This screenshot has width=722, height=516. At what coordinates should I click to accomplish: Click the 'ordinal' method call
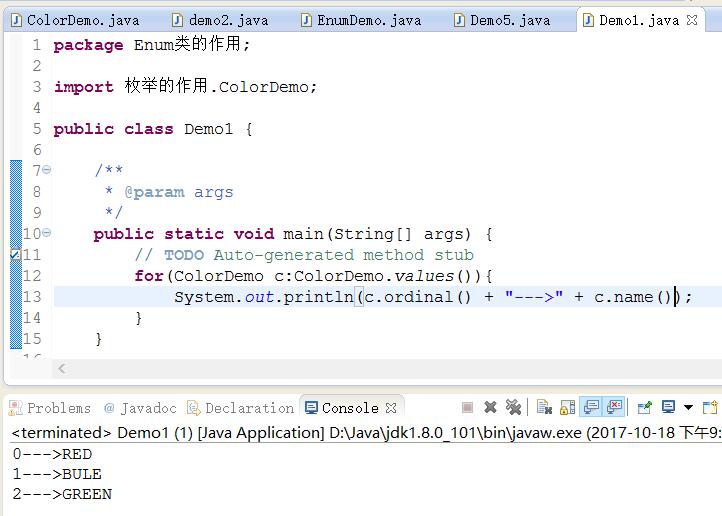point(418,297)
